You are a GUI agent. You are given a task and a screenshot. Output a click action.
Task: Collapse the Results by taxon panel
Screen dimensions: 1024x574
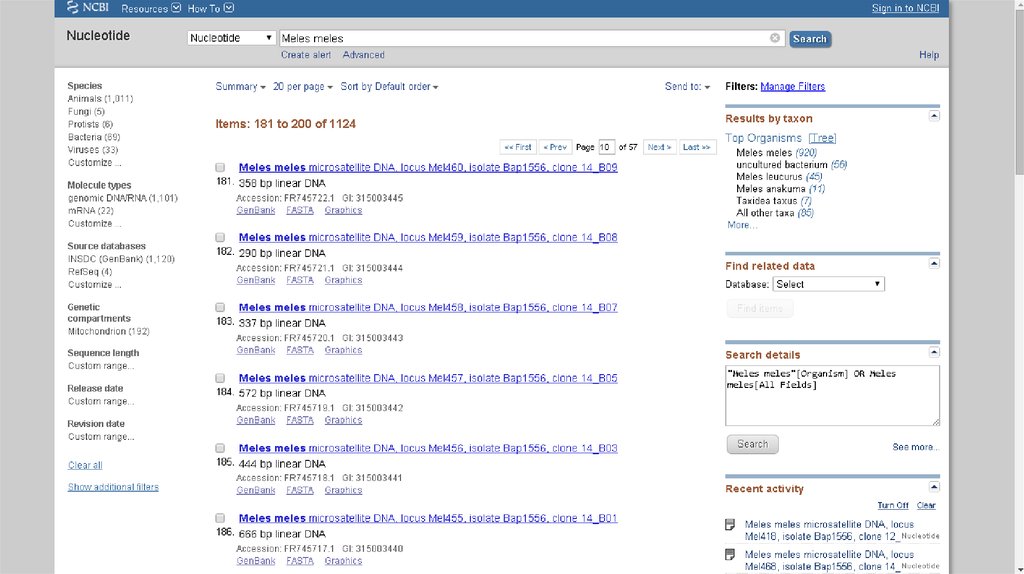(x=934, y=116)
